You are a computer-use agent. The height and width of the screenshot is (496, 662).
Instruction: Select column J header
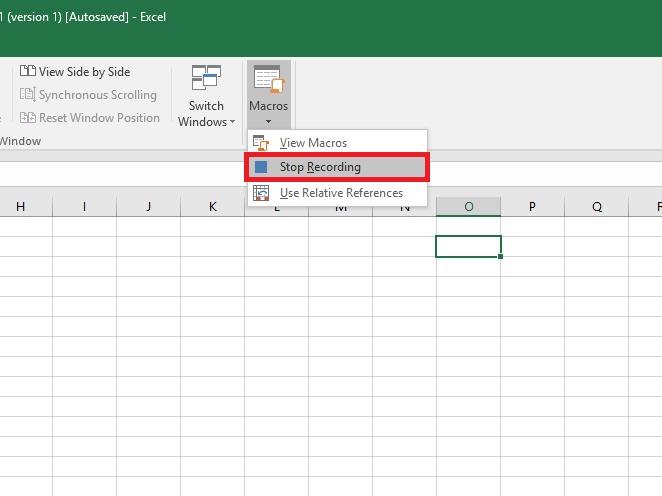tap(149, 206)
